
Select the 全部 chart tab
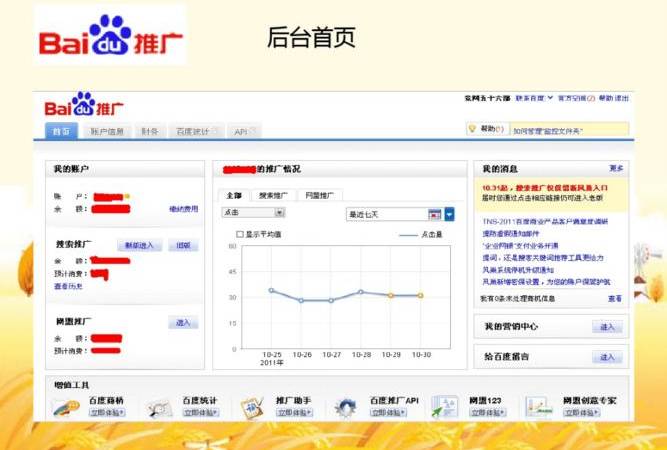tap(234, 195)
